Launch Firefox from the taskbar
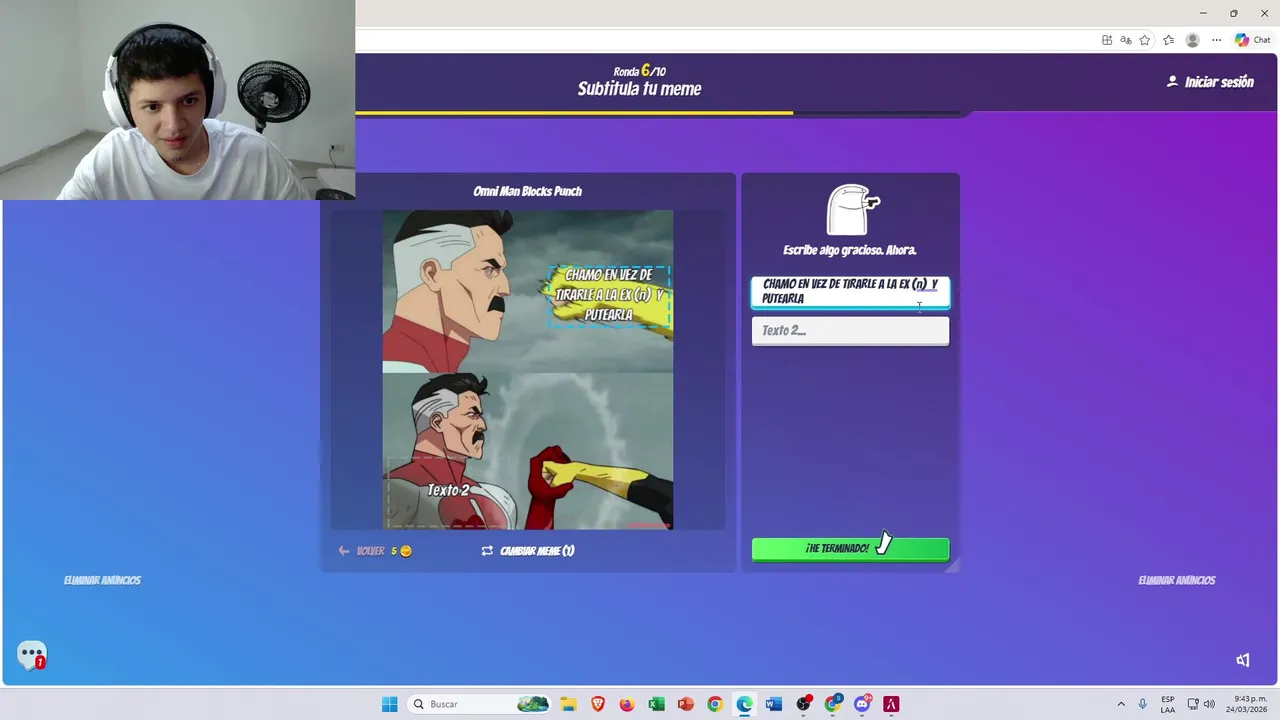This screenshot has width=1280, height=720. 627,704
